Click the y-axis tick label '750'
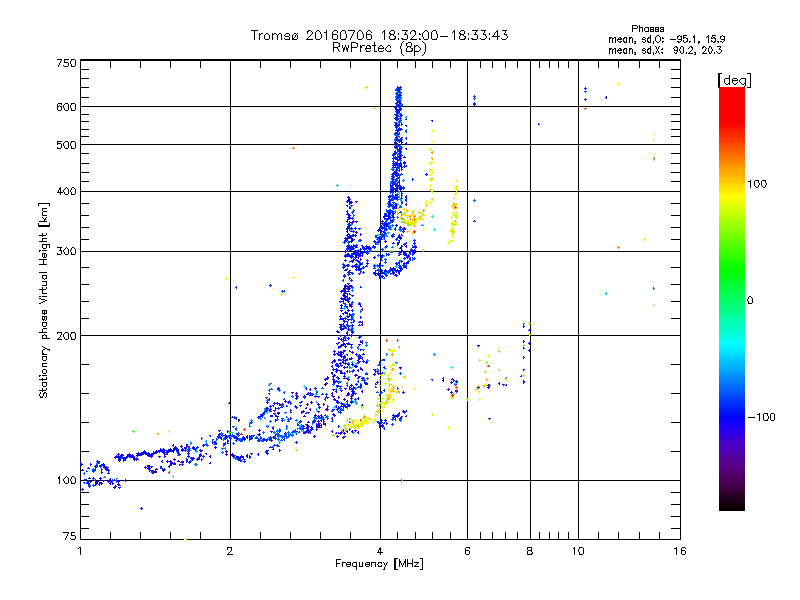800x600 pixels. 66,63
